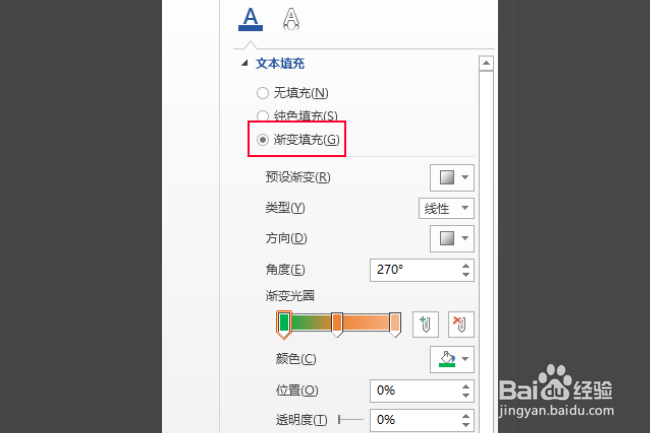Add a gradient stop
Screen dimensions: 650x433
point(425,324)
